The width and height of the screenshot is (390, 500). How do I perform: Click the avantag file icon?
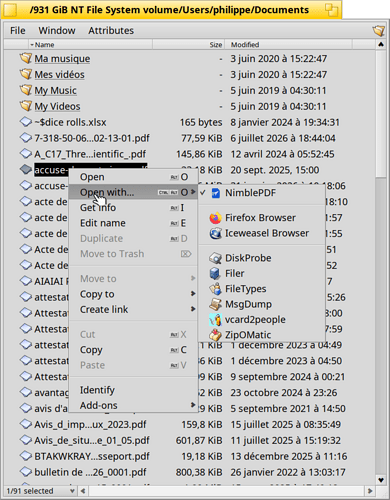pos(26,392)
